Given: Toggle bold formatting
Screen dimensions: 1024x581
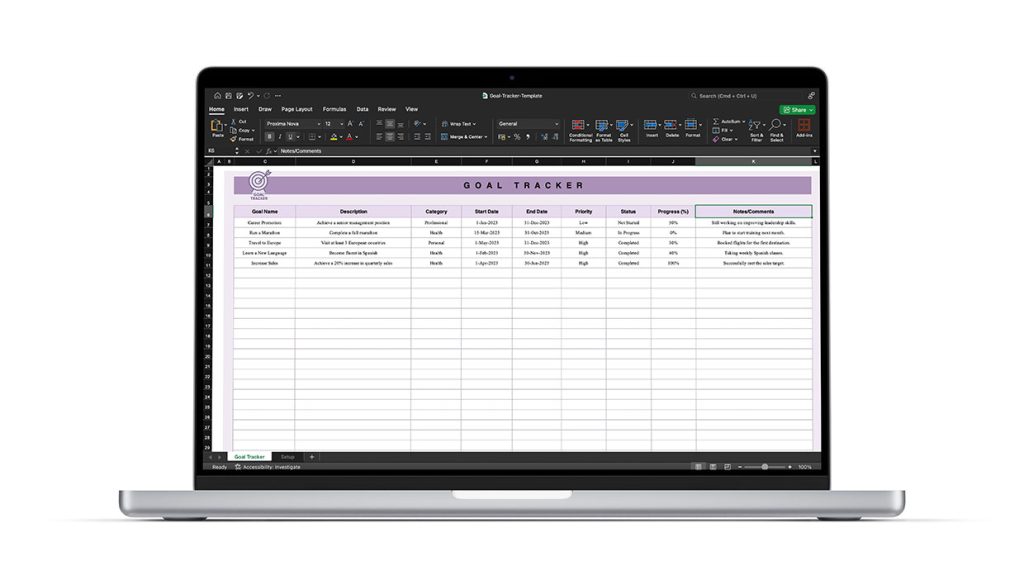Looking at the screenshot, I should click(x=269, y=137).
